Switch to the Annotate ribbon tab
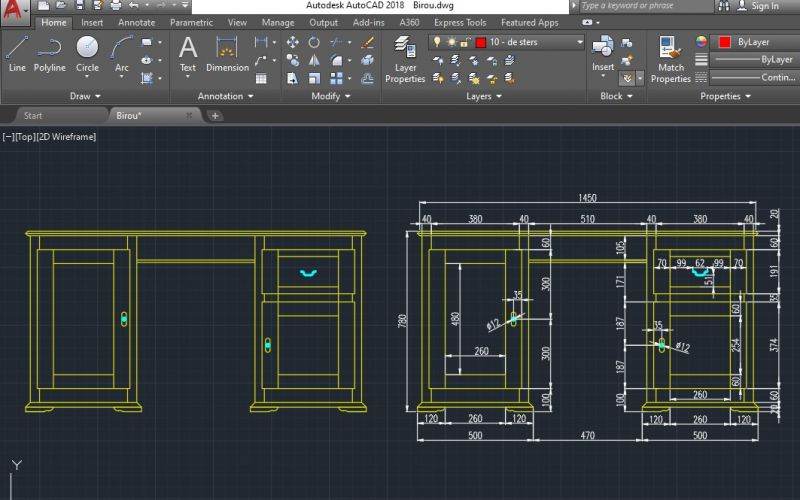The image size is (800, 500). [136, 22]
